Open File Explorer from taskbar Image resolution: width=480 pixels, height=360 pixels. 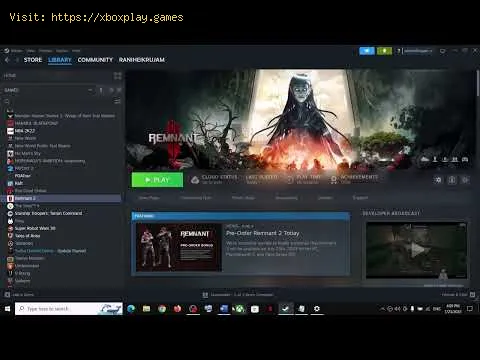coord(147,309)
